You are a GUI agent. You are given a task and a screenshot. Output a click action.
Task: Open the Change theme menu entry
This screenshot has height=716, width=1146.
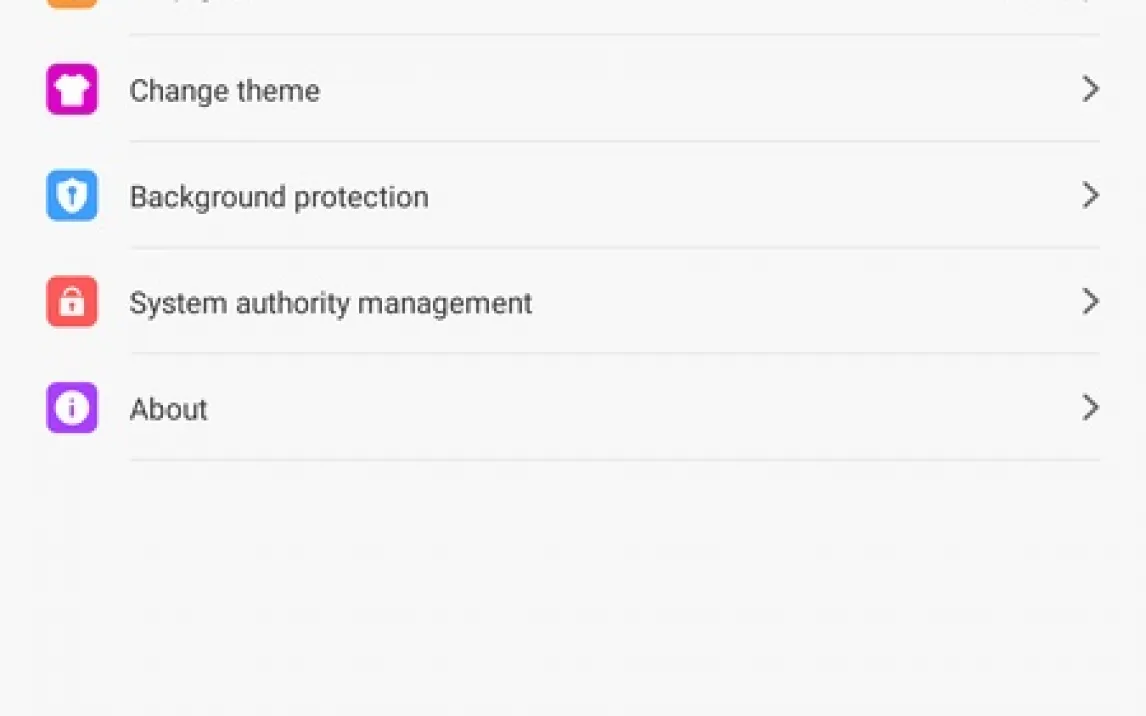point(224,91)
